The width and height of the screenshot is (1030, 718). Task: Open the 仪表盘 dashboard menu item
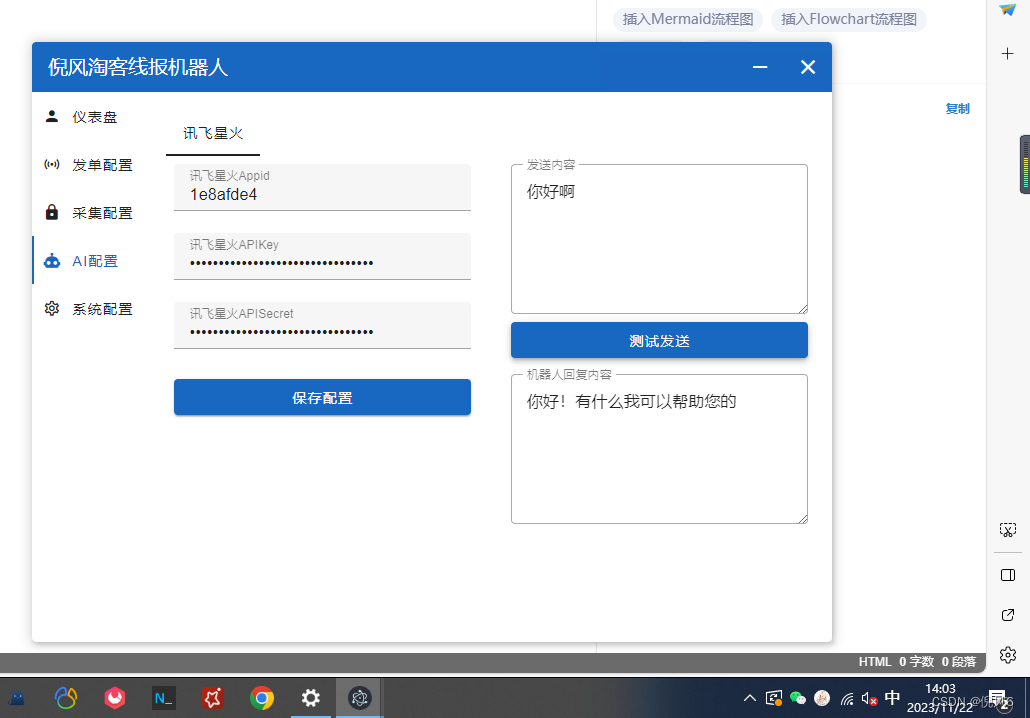click(94, 117)
